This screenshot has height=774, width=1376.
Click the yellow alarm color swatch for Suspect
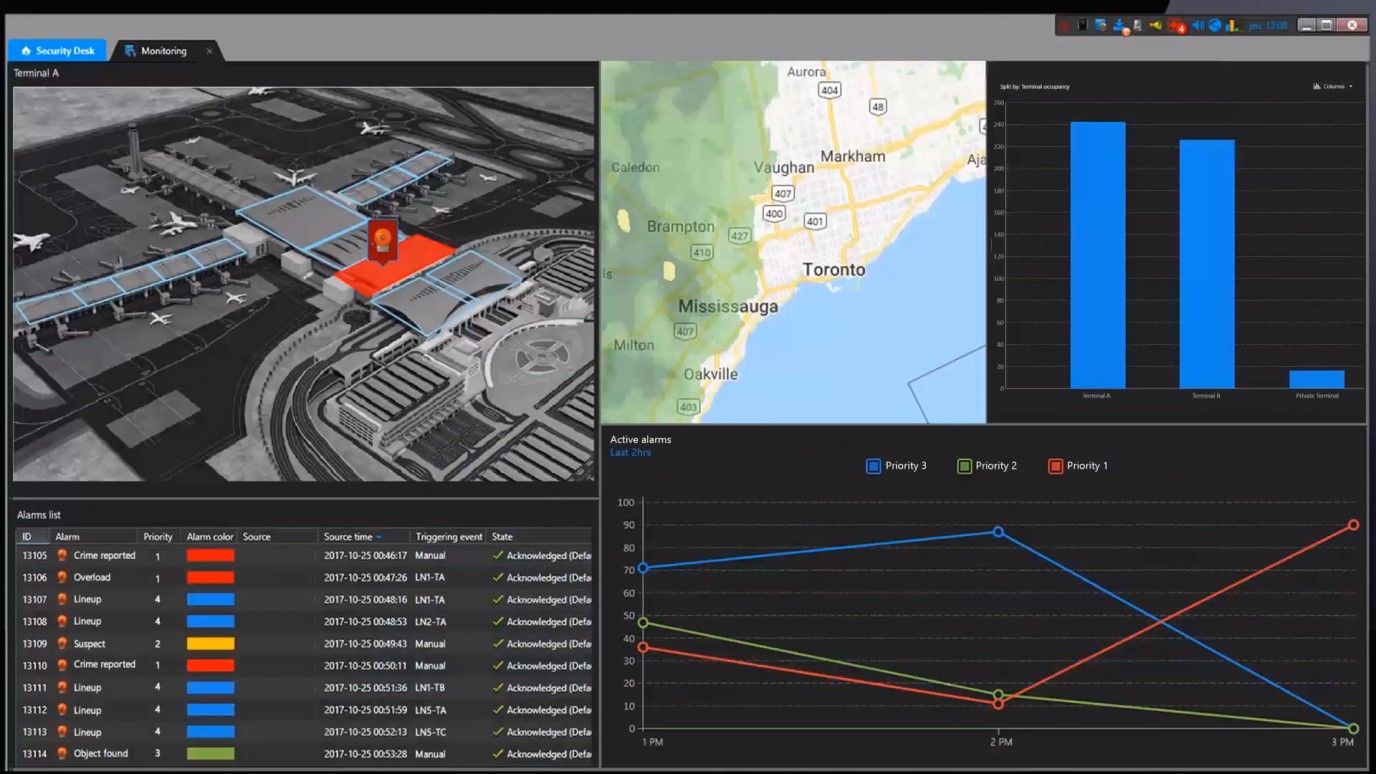[210, 644]
